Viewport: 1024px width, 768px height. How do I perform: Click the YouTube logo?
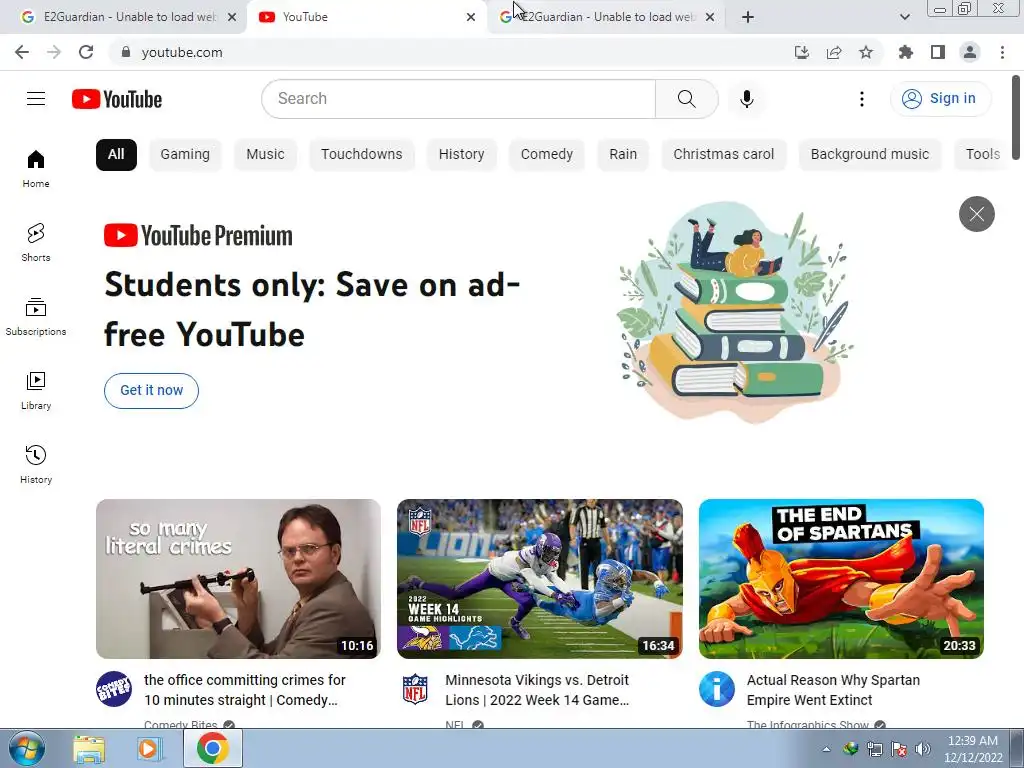coord(117,99)
